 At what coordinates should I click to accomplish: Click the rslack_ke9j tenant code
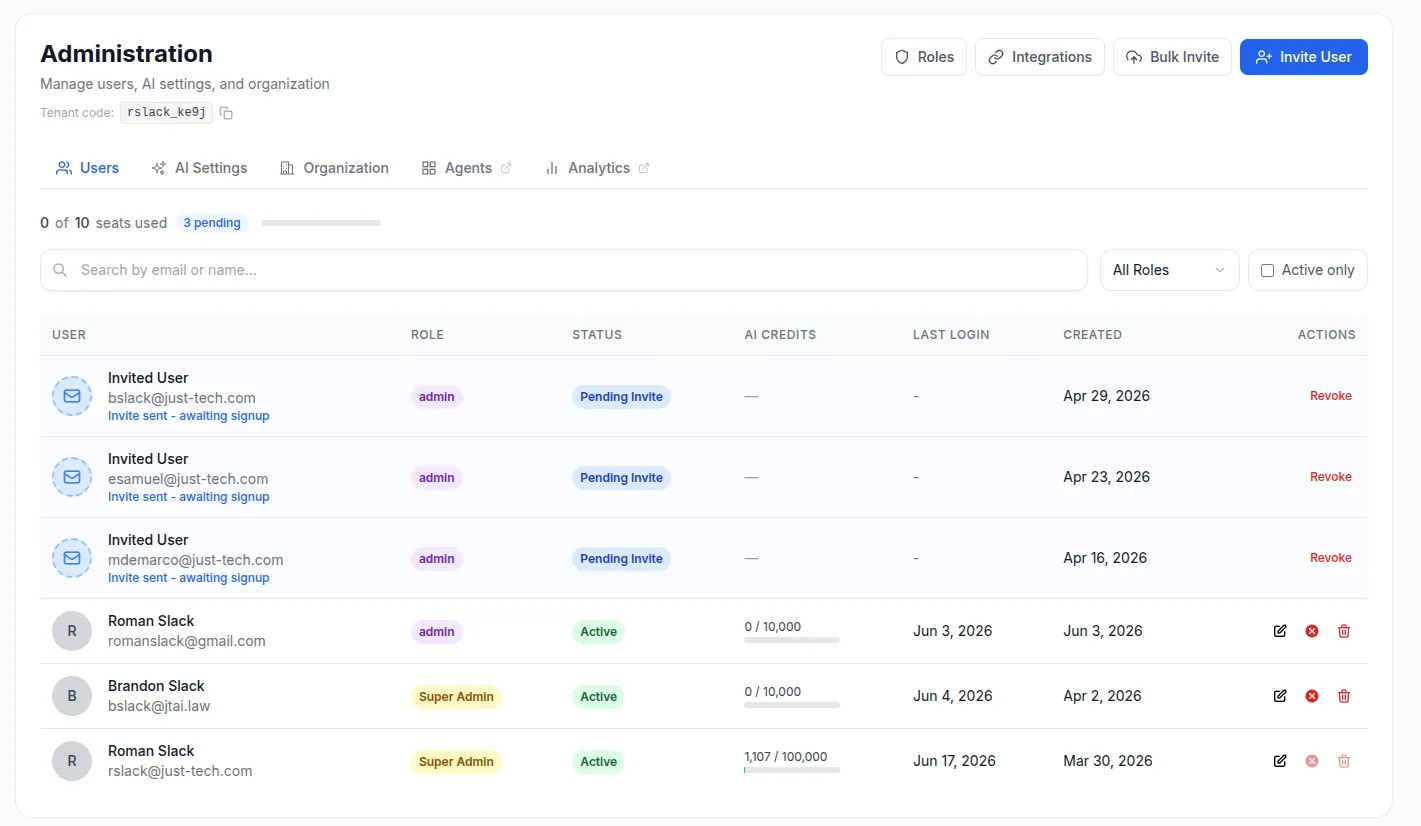pyautogui.click(x=166, y=113)
